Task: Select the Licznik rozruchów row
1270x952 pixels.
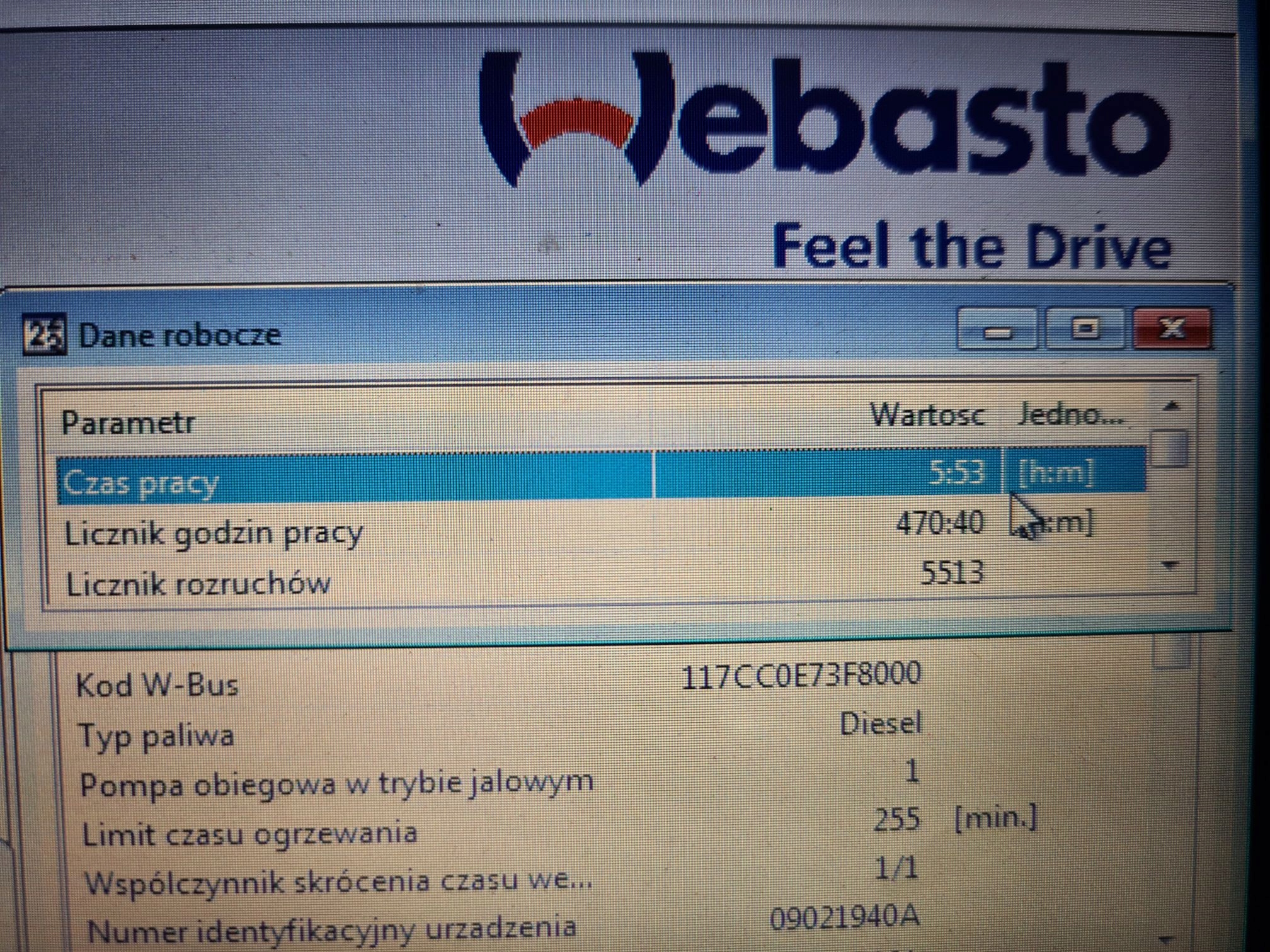Action: pyautogui.click(x=198, y=584)
